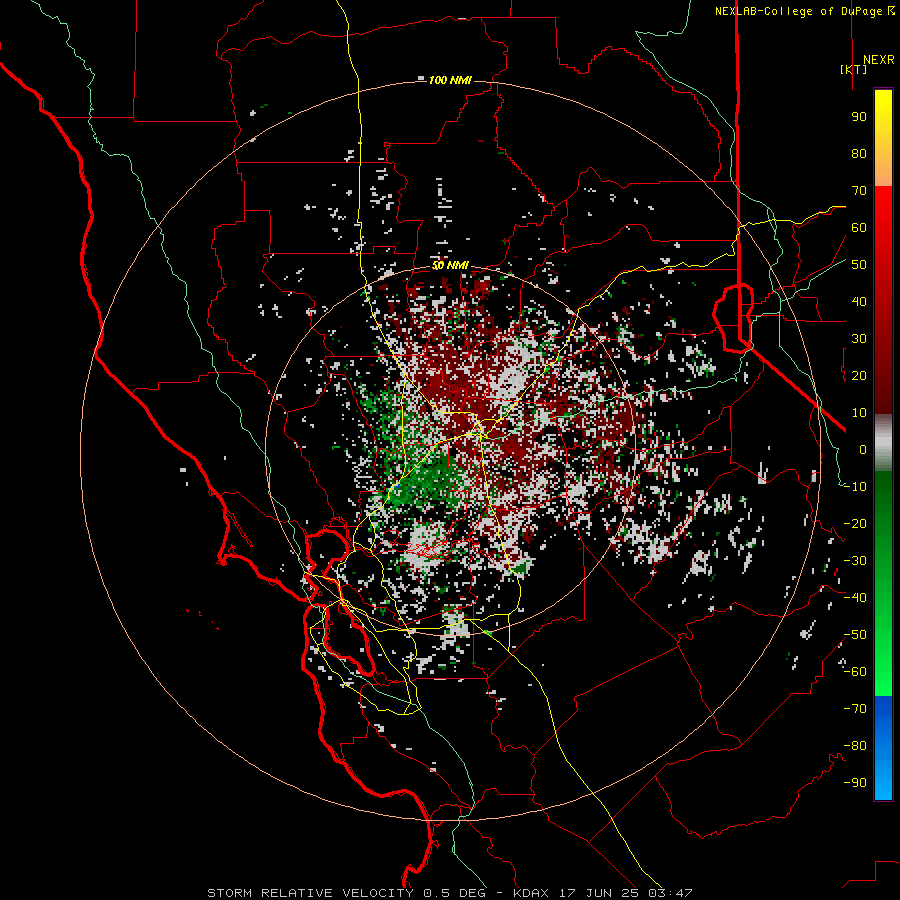Image resolution: width=900 pixels, height=900 pixels.
Task: Click the -20 value on velocity scale
Action: click(855, 523)
